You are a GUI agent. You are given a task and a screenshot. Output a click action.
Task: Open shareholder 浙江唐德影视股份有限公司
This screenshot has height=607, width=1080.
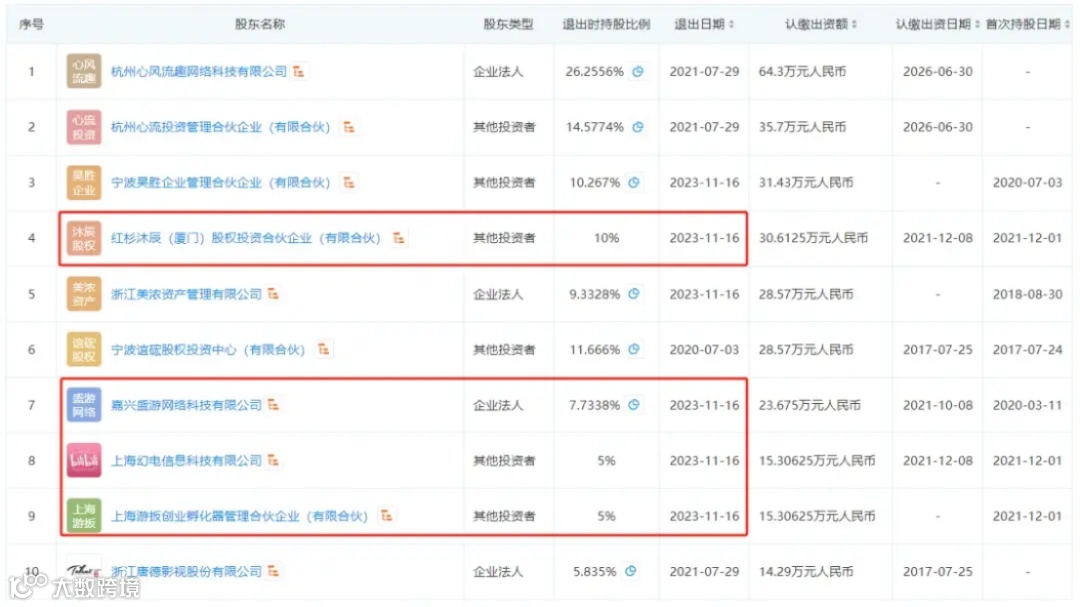(x=186, y=571)
